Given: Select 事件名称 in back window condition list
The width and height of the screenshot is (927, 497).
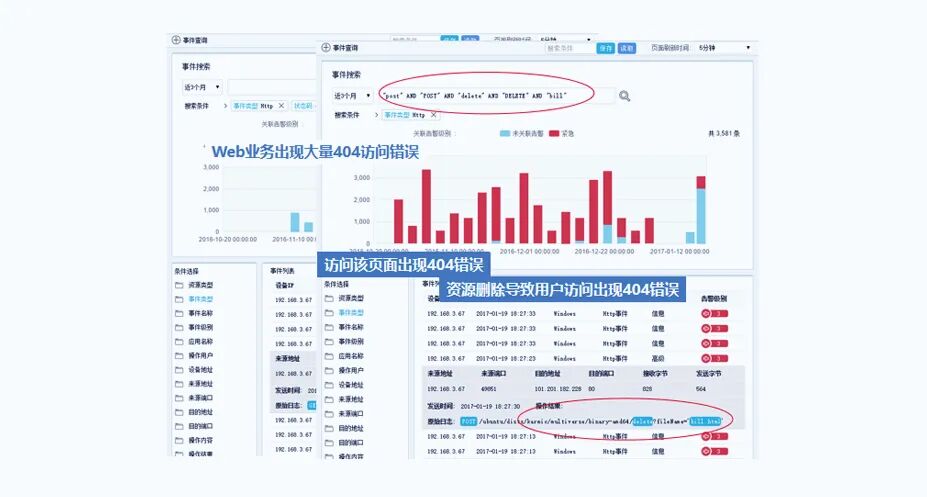Looking at the screenshot, I should [x=200, y=313].
